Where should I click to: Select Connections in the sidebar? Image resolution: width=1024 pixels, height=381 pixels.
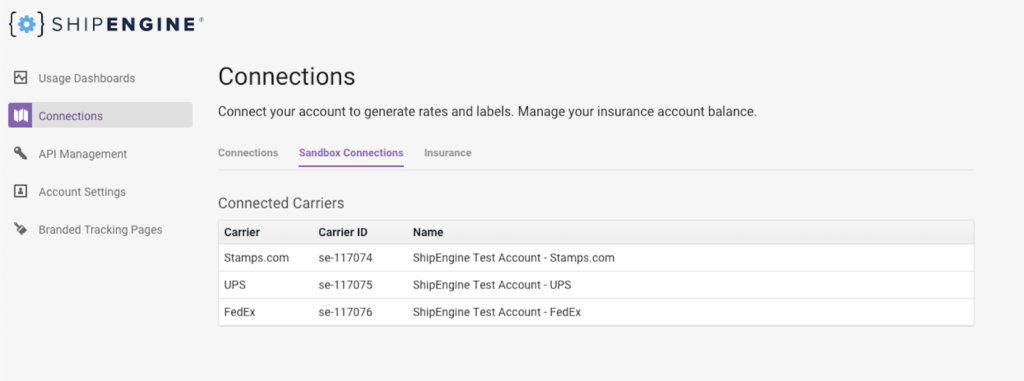(100, 115)
